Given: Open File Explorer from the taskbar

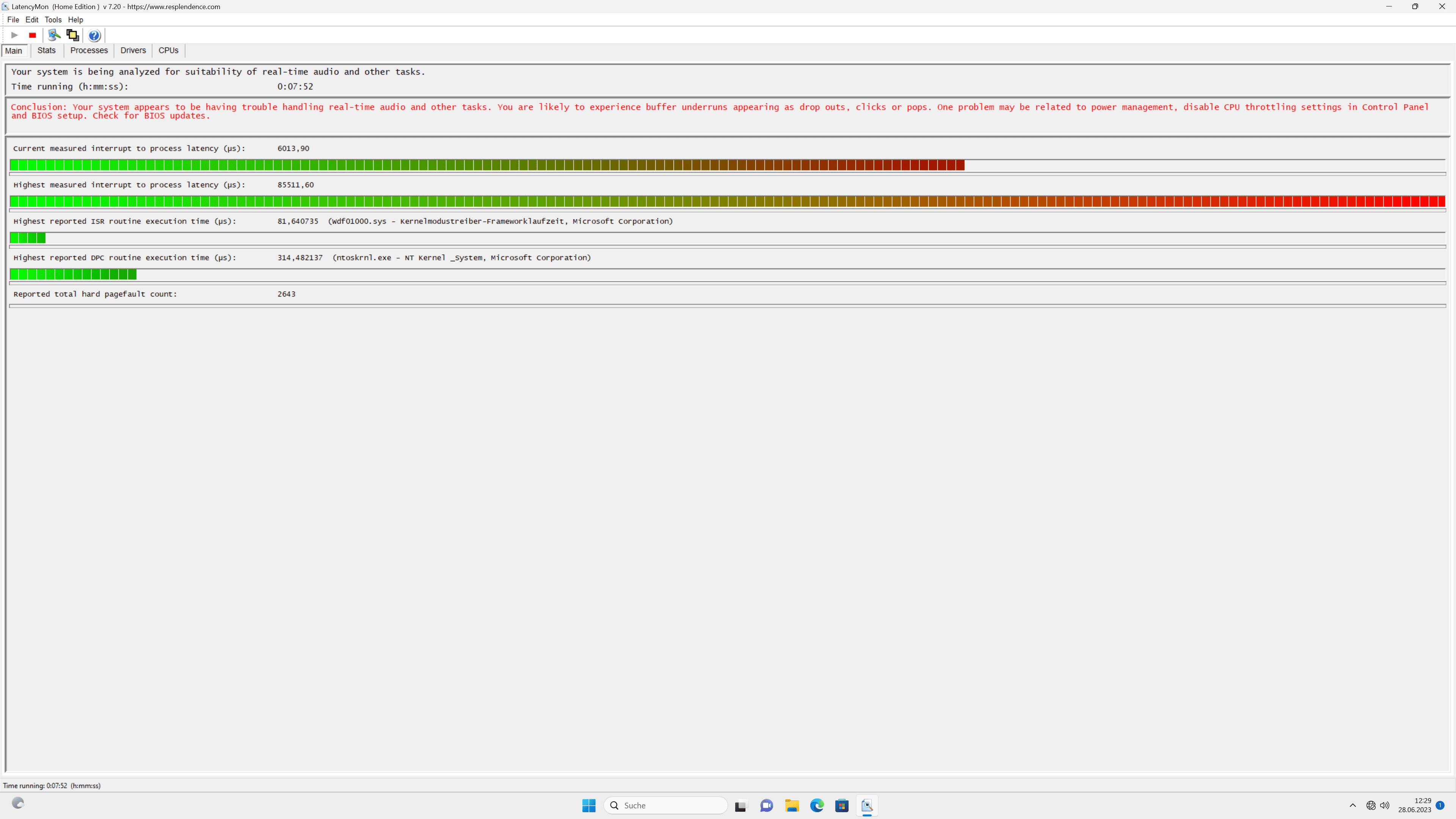Looking at the screenshot, I should (x=791, y=805).
